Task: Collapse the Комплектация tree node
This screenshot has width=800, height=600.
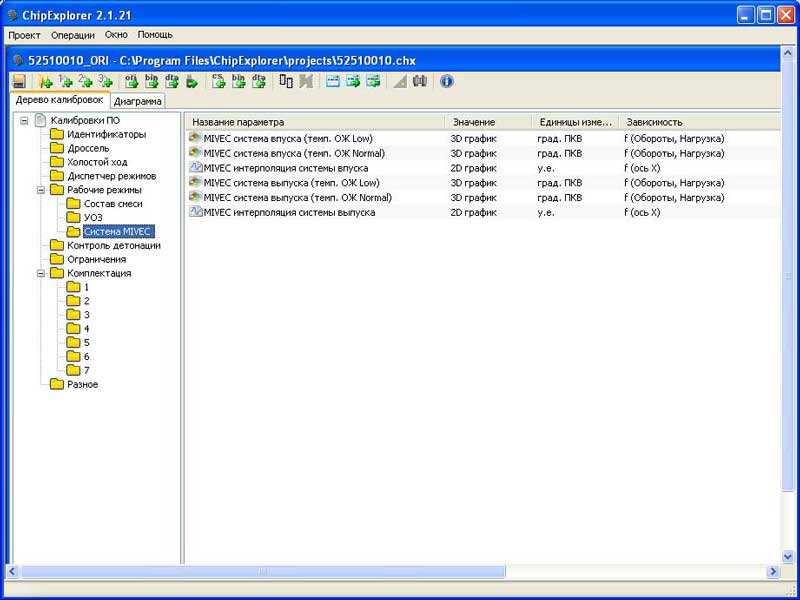Action: pos(41,273)
